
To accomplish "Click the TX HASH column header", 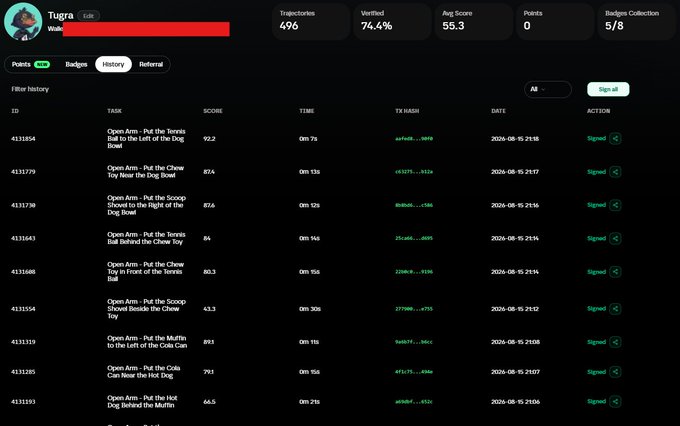I will [x=407, y=111].
